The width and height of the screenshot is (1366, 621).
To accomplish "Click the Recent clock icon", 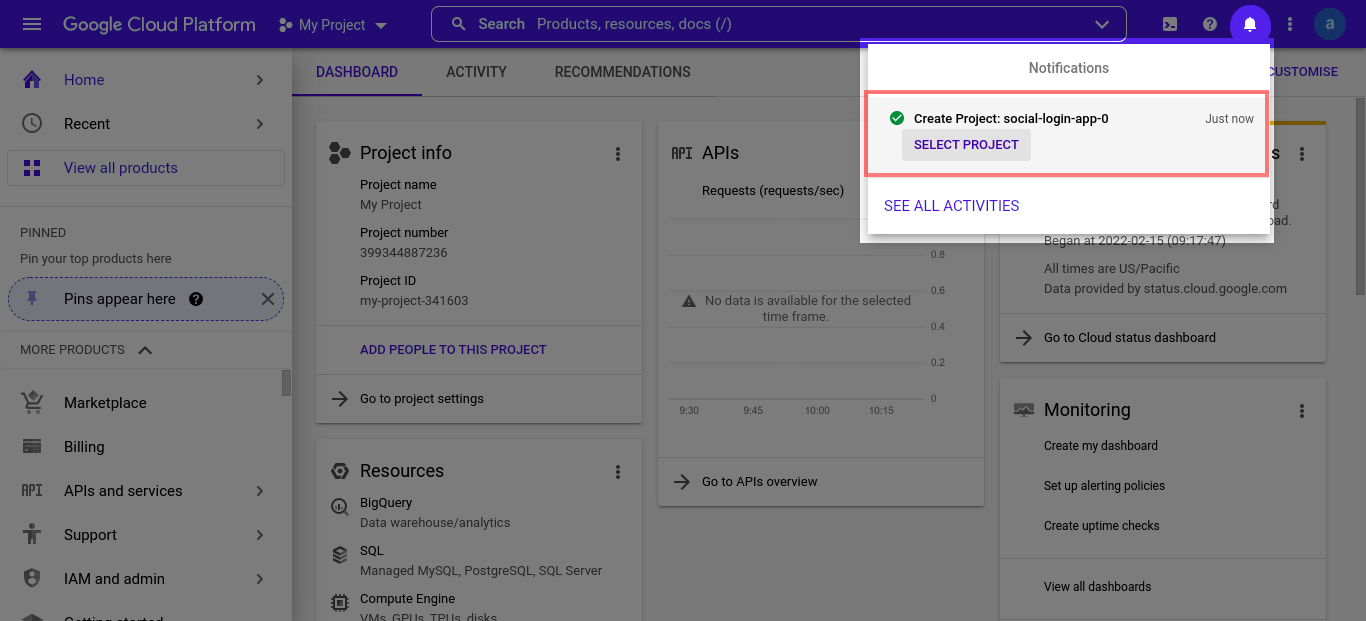I will tap(32, 124).
